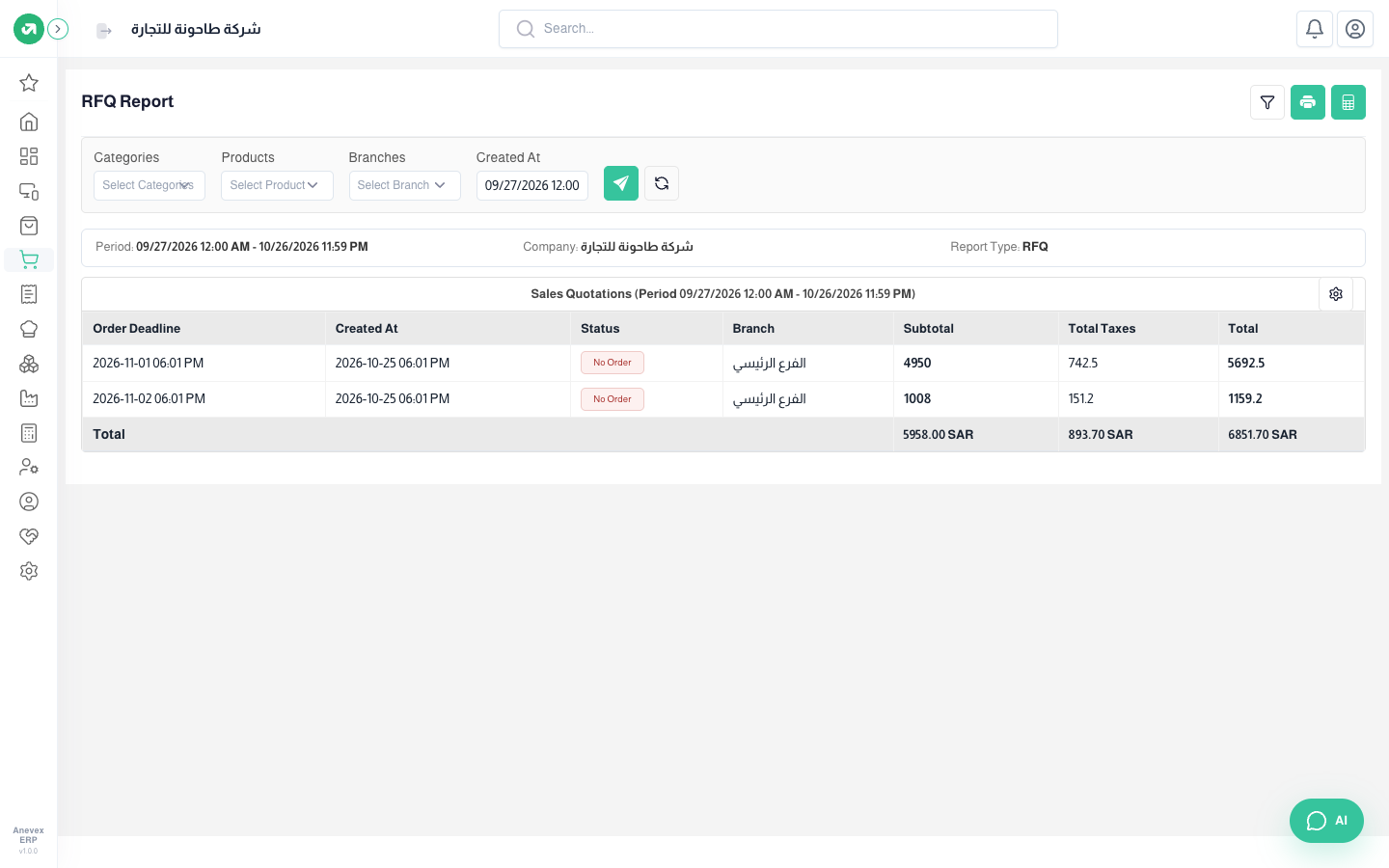1389x868 pixels.
Task: Open the receipt document sidebar icon
Action: (29, 294)
